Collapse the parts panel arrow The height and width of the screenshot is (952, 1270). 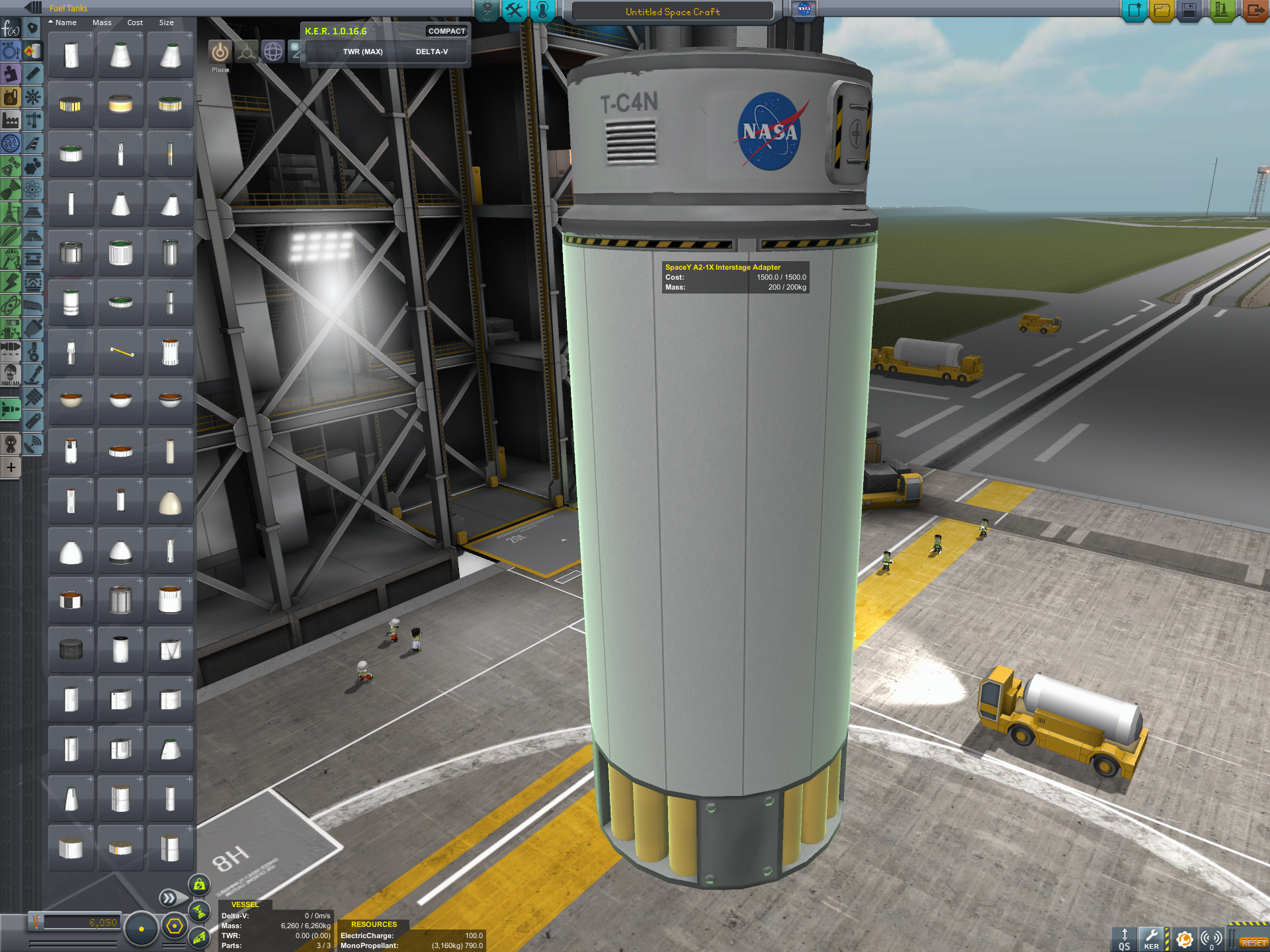pos(32,7)
